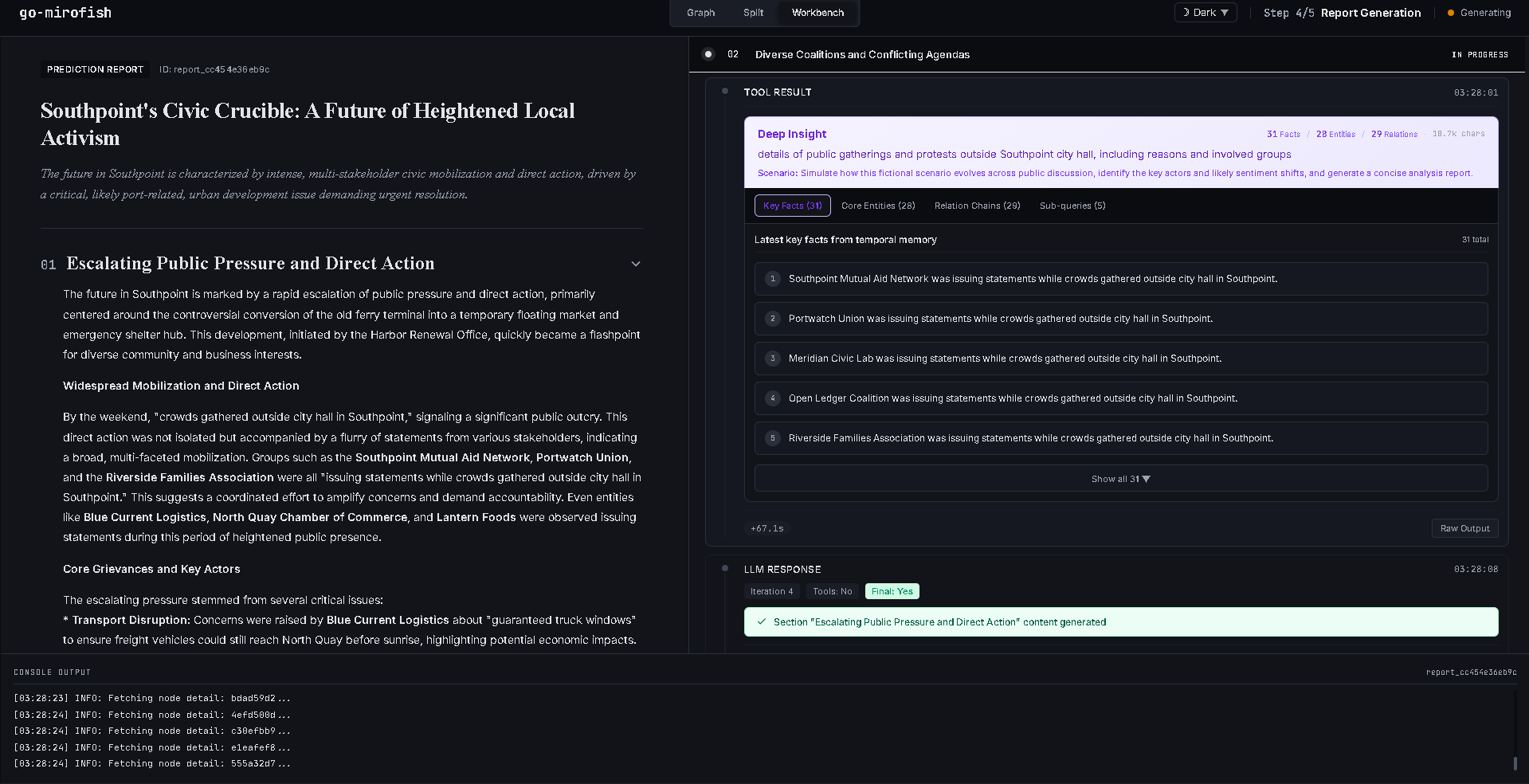Click the Open Ledger Coalition fact row
The image size is (1529, 784).
point(1121,398)
